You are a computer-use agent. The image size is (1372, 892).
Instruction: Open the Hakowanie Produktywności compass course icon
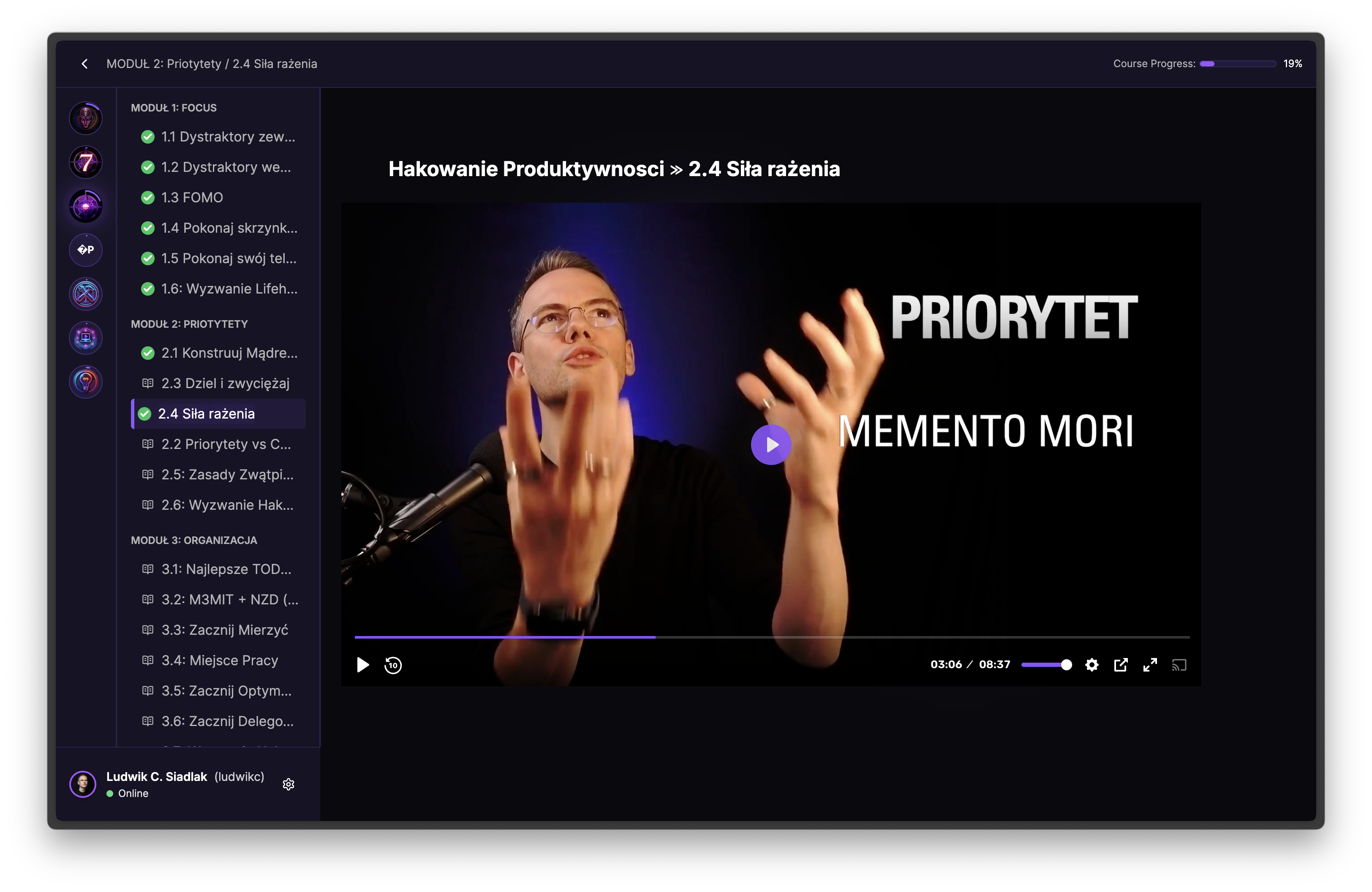85,206
